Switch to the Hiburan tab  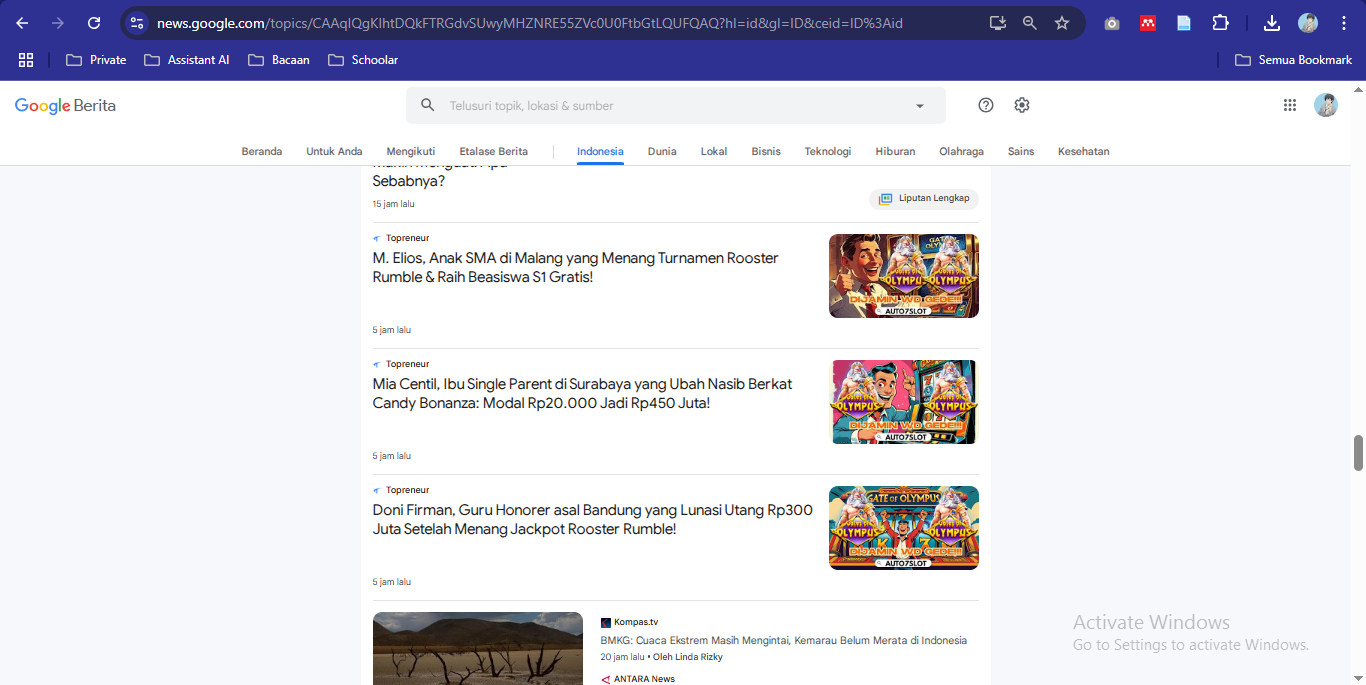[895, 151]
